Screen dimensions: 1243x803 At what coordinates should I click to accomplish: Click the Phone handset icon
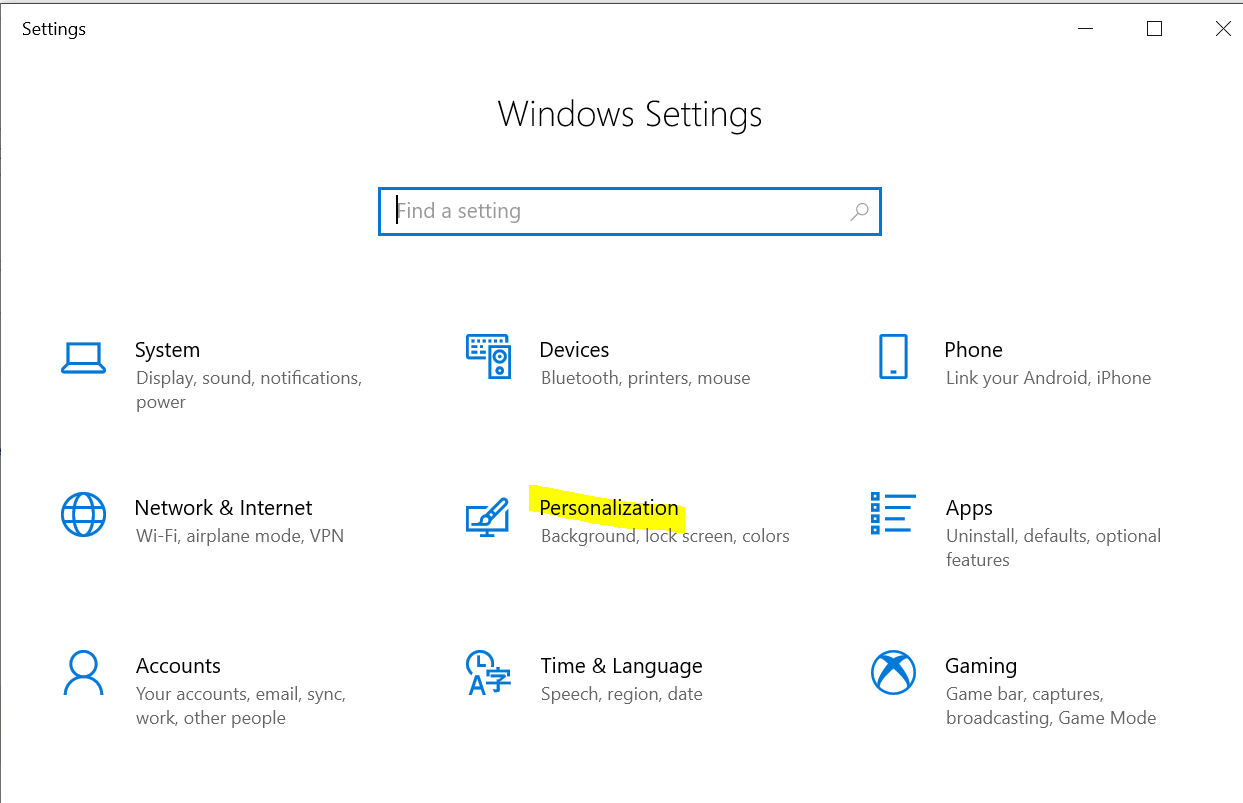click(x=893, y=357)
